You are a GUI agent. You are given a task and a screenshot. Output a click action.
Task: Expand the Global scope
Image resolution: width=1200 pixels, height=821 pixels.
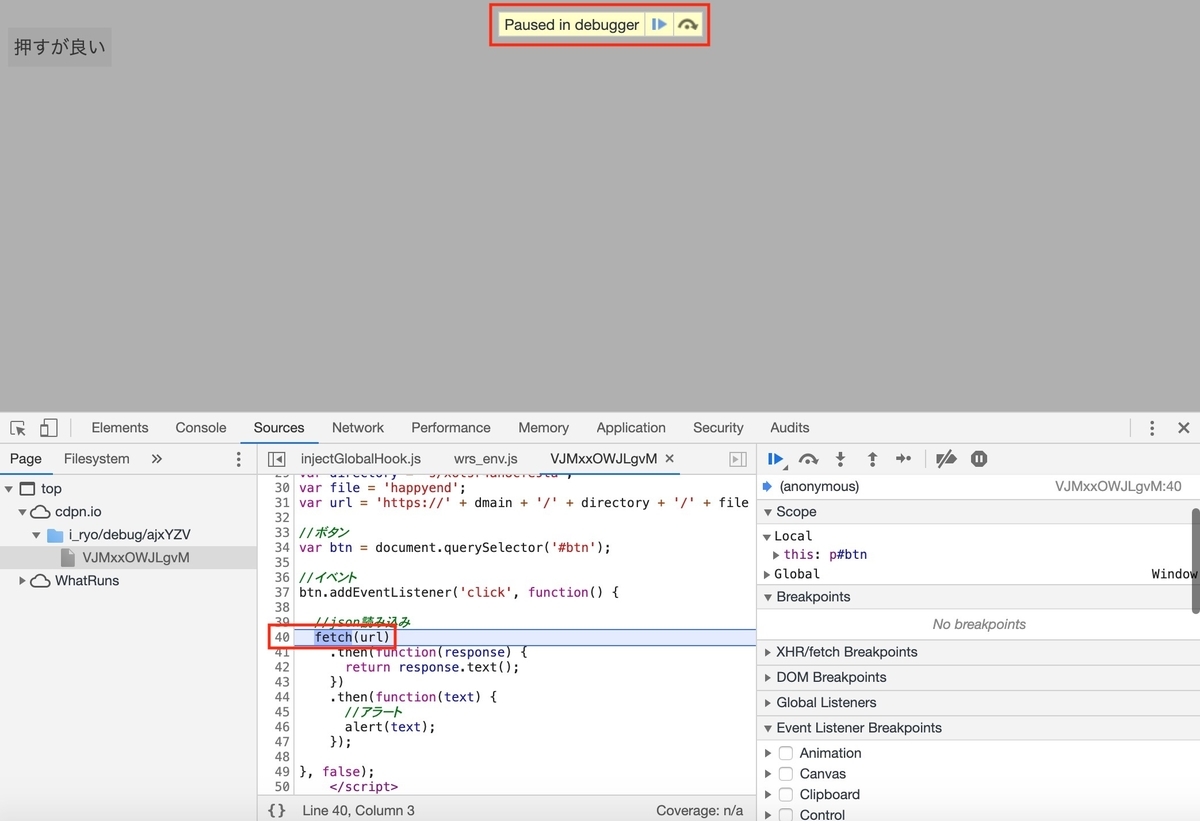767,574
